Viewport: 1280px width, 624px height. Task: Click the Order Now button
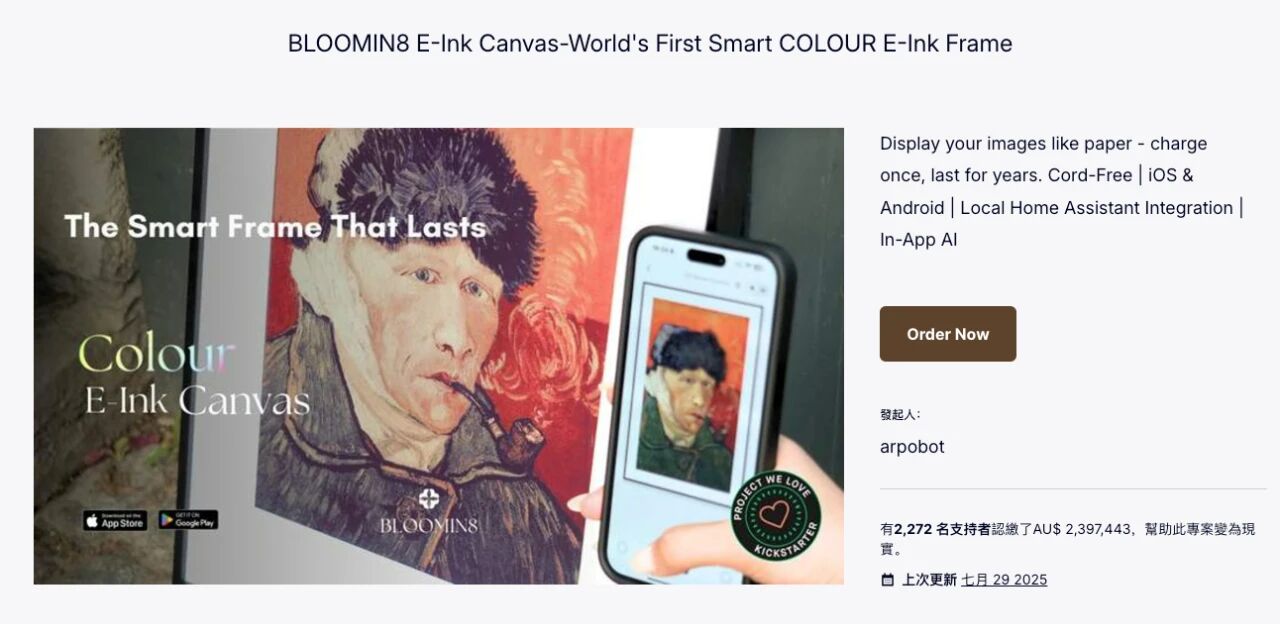(948, 334)
